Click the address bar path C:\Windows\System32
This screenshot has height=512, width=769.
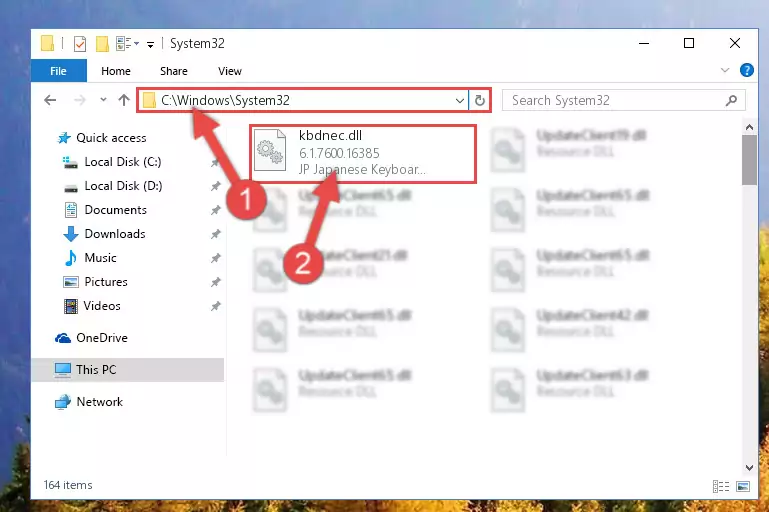(226, 101)
